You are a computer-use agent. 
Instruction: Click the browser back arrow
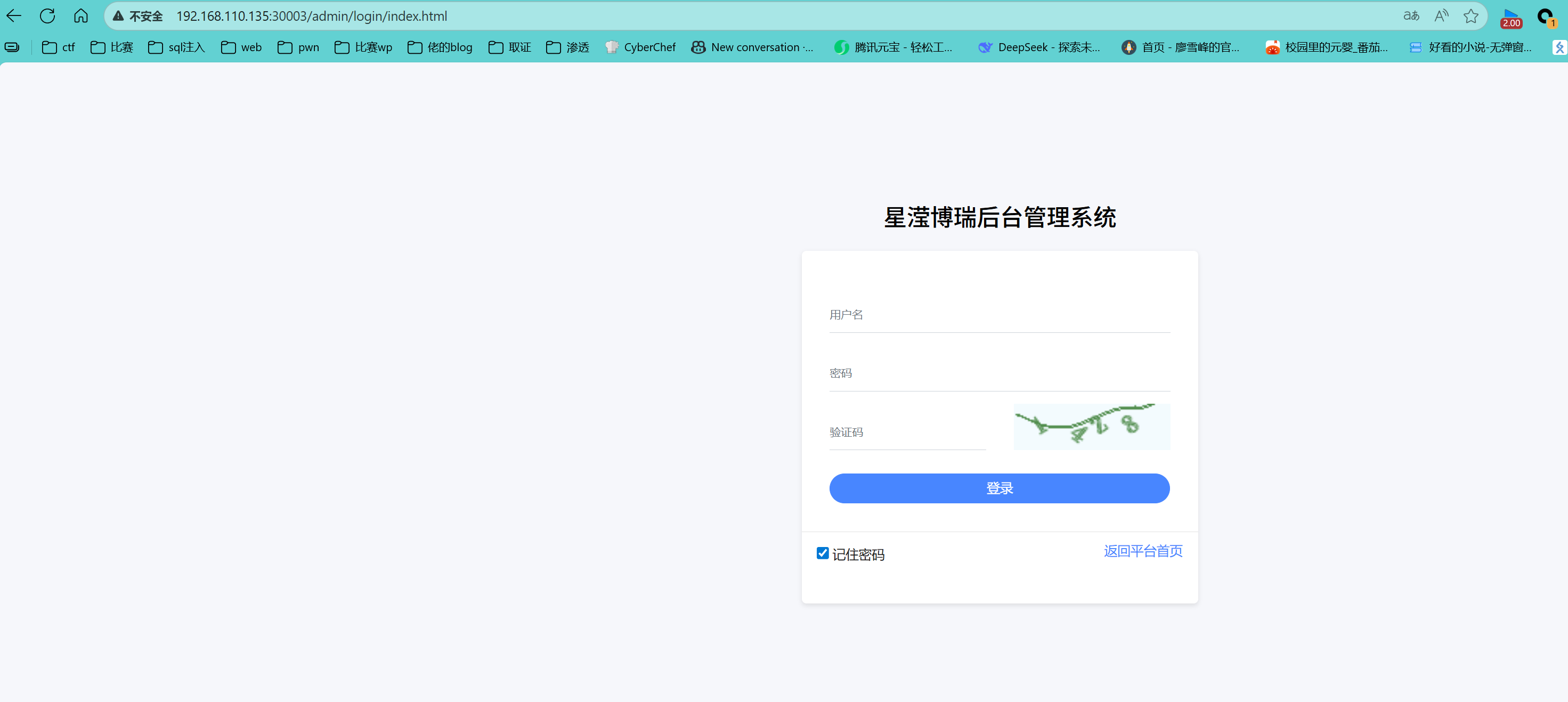(x=14, y=17)
